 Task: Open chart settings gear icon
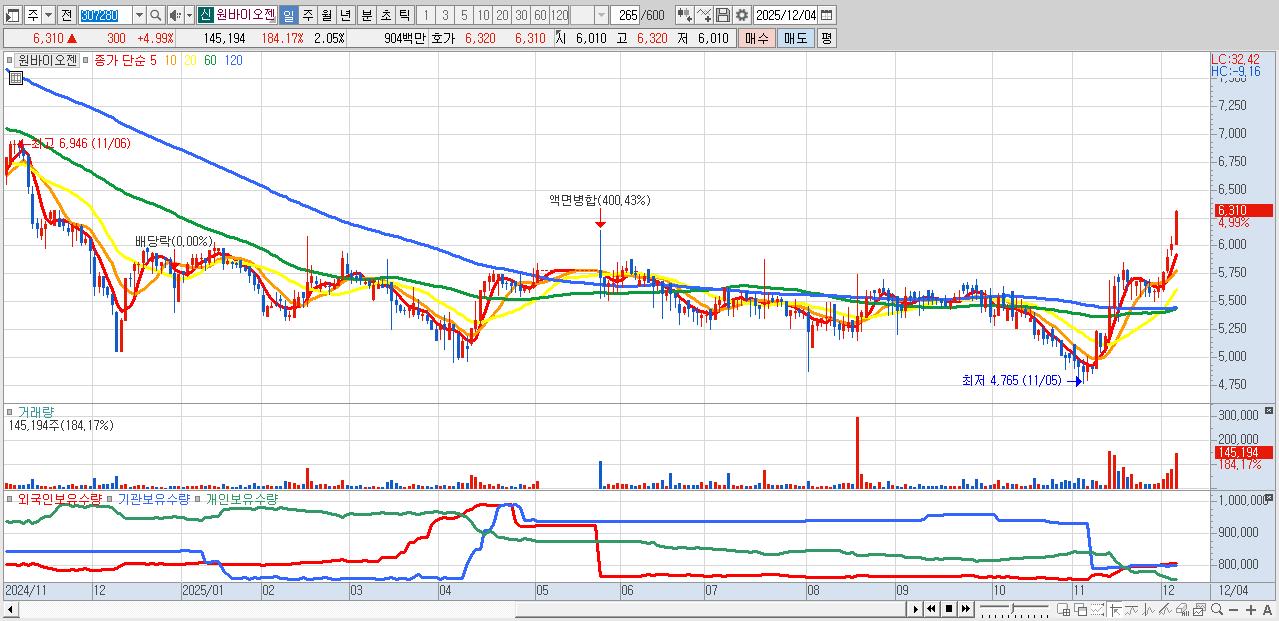click(x=741, y=15)
